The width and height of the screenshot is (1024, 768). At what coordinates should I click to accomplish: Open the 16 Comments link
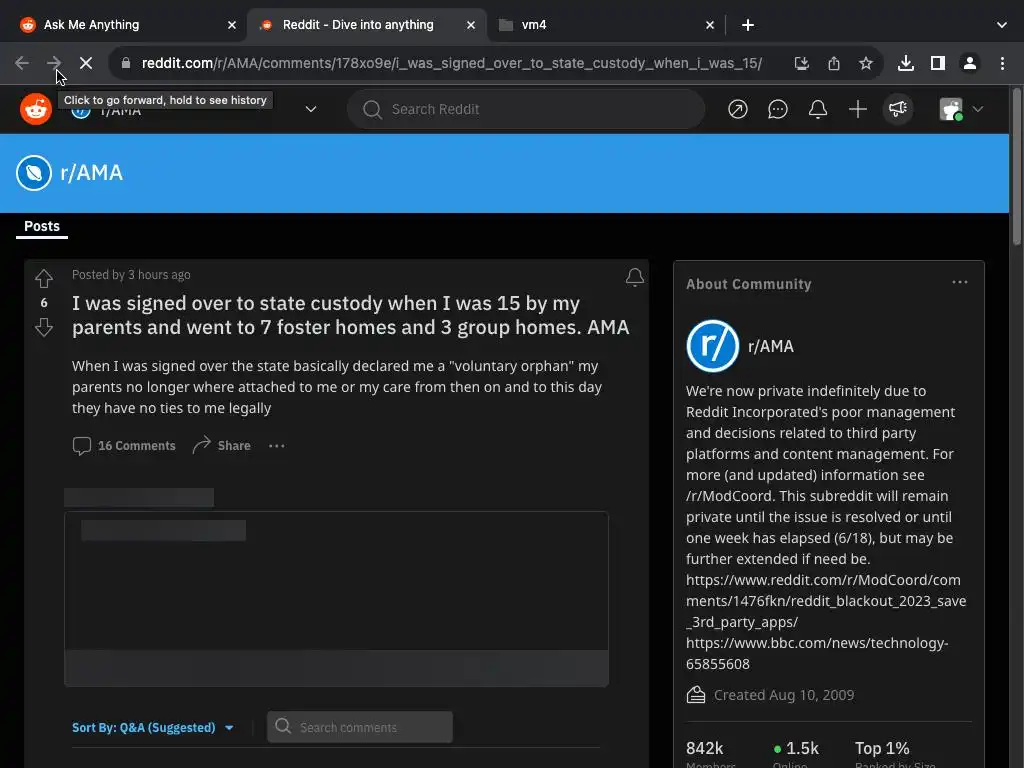(123, 445)
